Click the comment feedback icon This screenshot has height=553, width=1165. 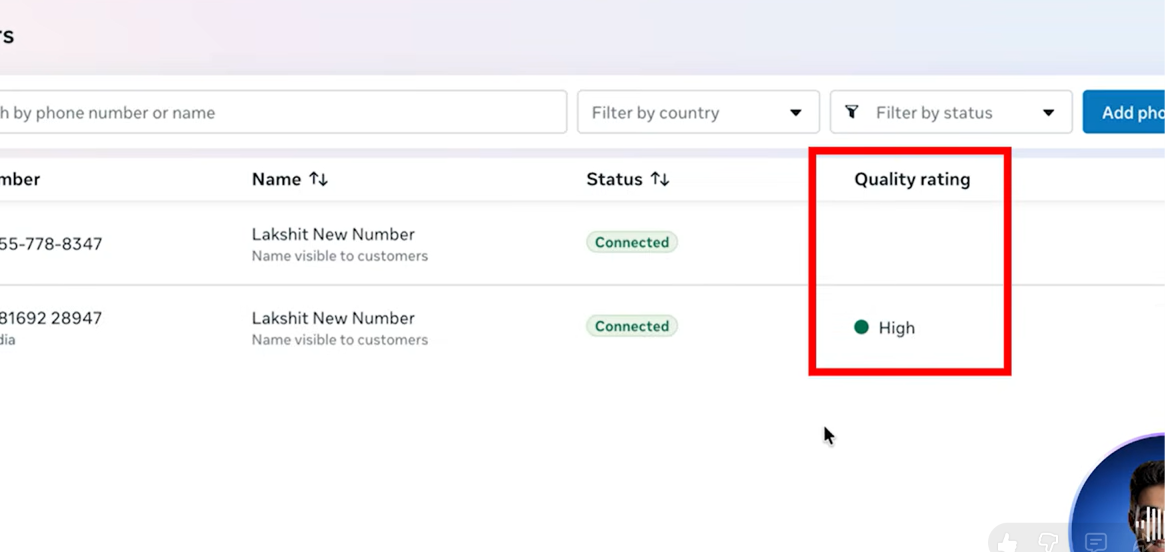pyautogui.click(x=1096, y=542)
